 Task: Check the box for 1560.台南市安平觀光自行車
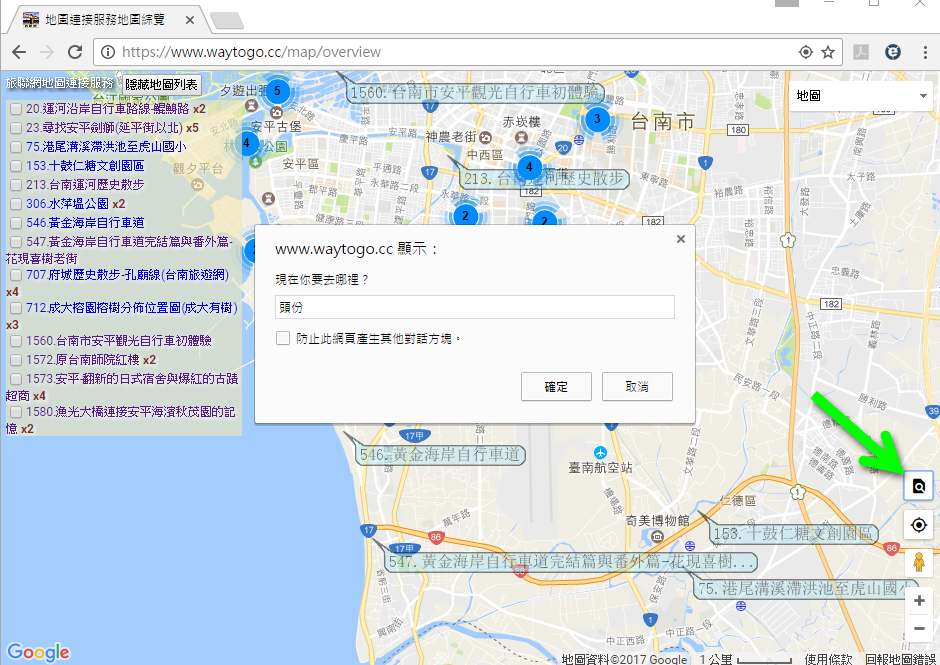coord(16,341)
